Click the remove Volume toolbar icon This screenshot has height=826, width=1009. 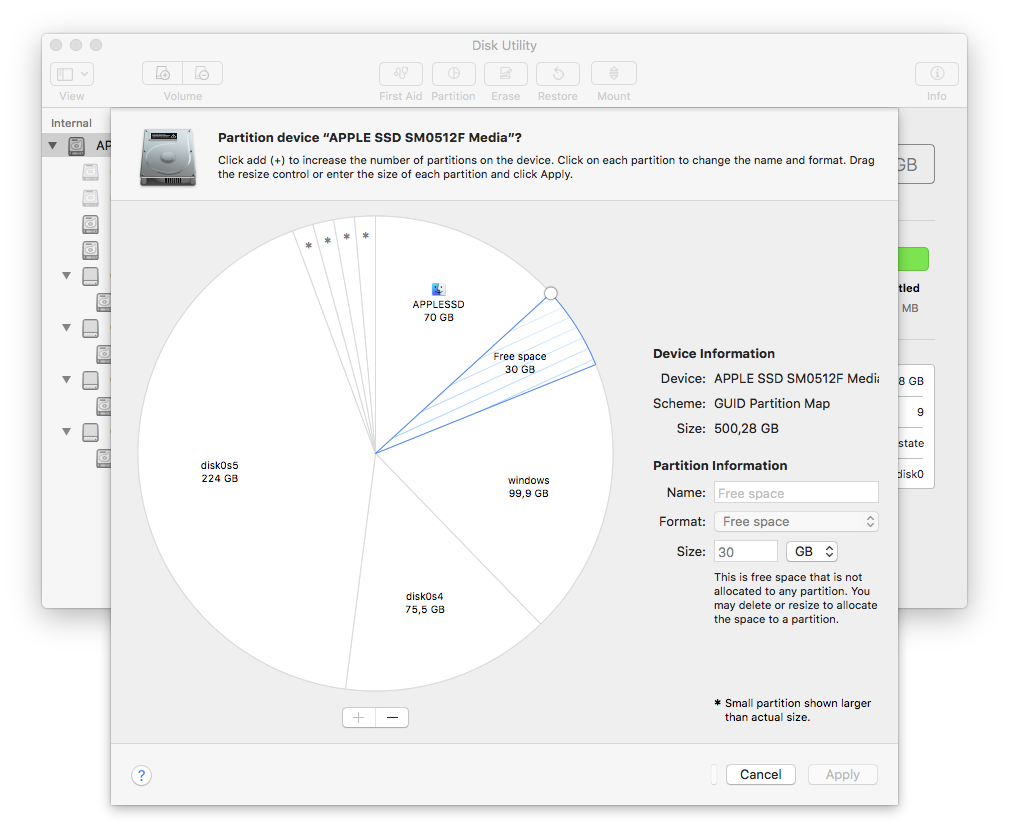(x=203, y=73)
